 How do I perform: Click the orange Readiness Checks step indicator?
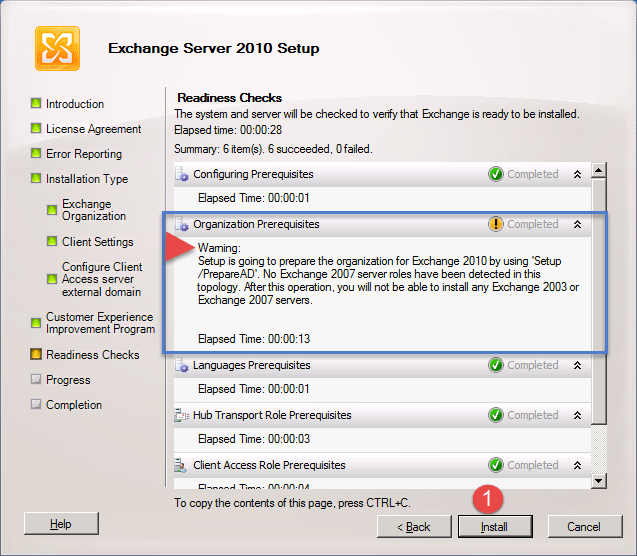pos(36,354)
